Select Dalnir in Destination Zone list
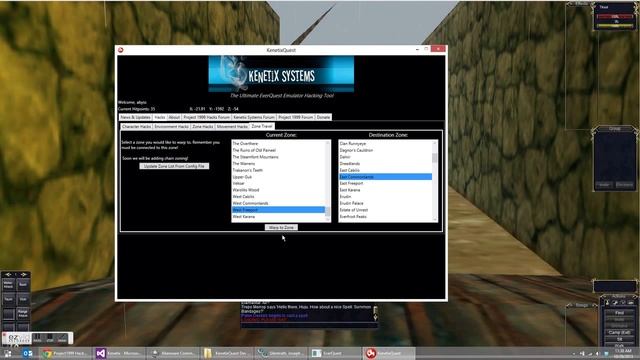Screen dimensions: 640x360 click(x=385, y=157)
